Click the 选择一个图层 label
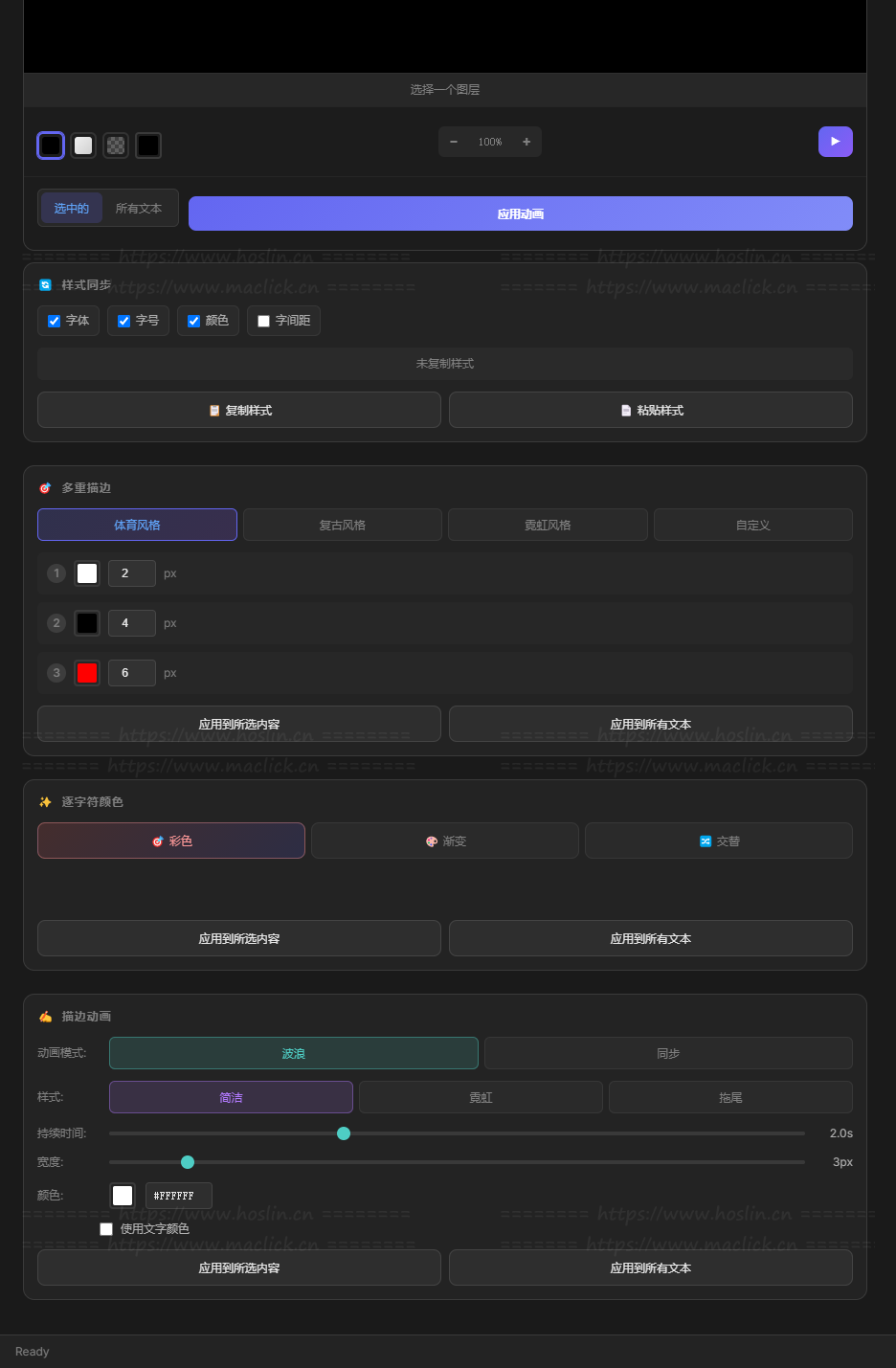Screen dimensions: 896x1368 pos(445,89)
